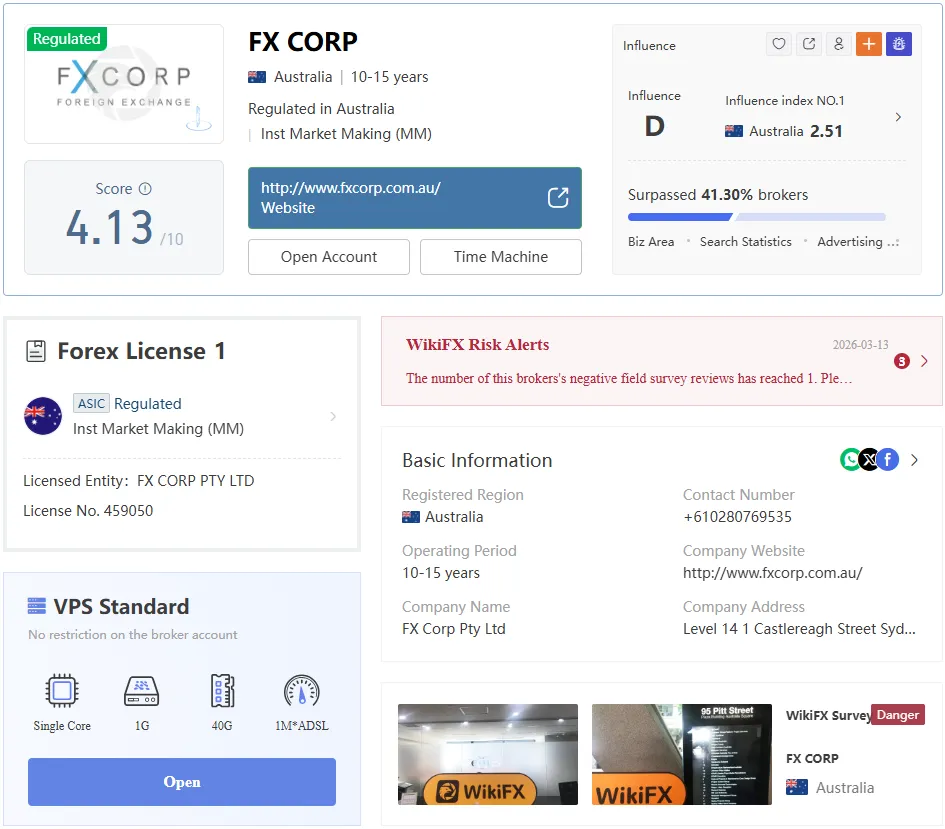
Task: Click the heart favorite icon
Action: point(779,43)
